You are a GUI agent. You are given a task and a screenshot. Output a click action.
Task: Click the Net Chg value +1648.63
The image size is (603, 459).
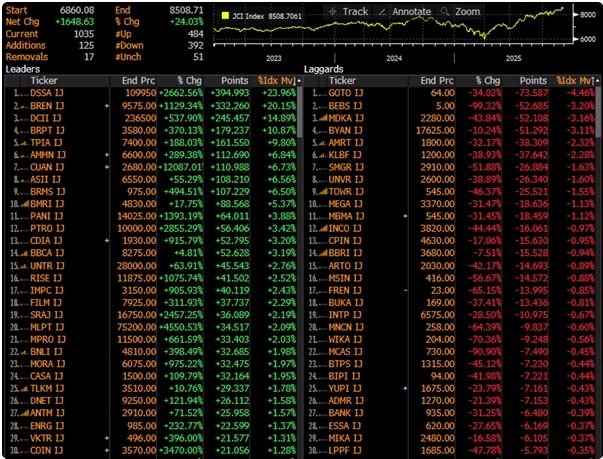[75, 22]
